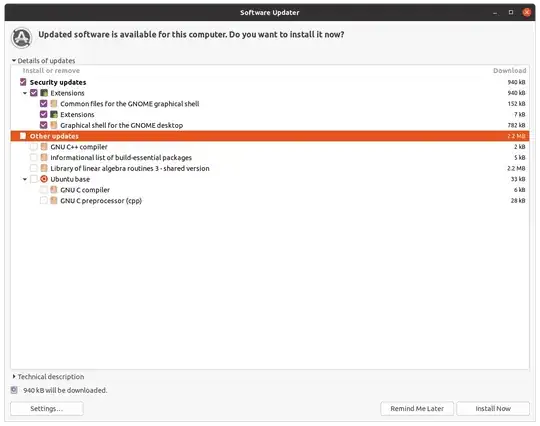The width and height of the screenshot is (540, 426).
Task: Open the Settings... button
Action: [47, 408]
